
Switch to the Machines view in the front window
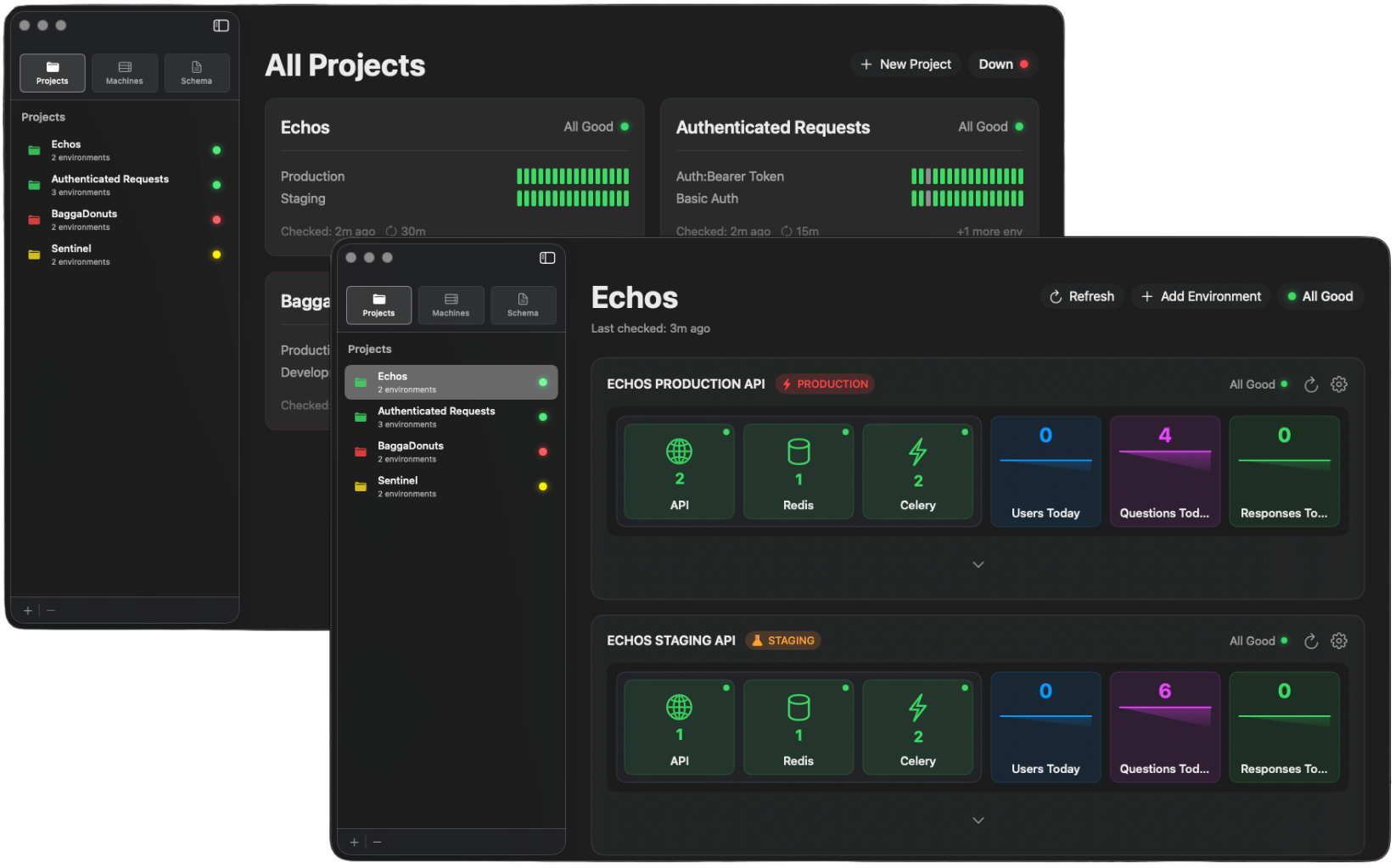pos(451,305)
